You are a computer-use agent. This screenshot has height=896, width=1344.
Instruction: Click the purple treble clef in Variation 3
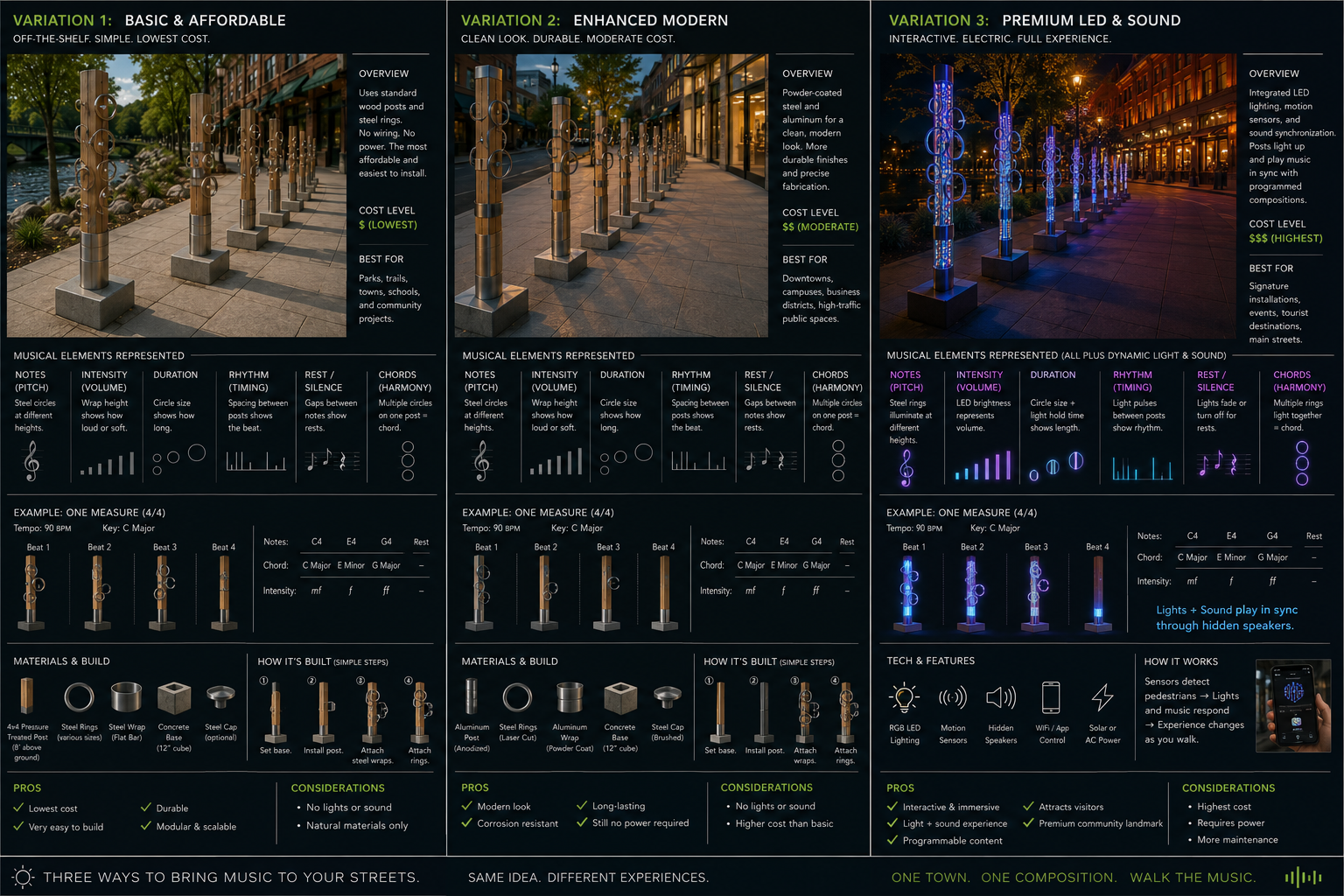[906, 466]
